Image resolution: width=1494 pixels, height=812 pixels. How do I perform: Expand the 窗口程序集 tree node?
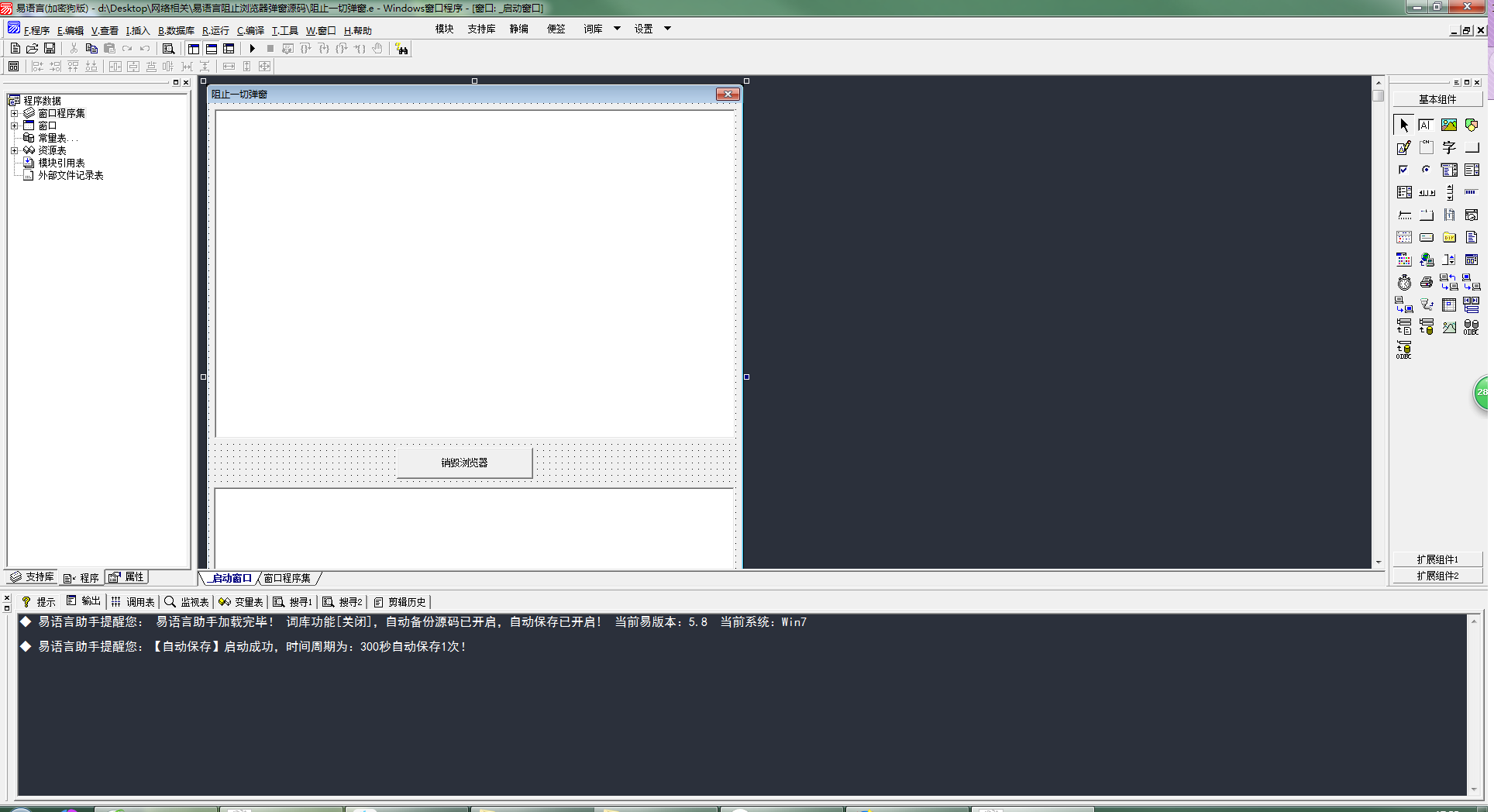click(x=14, y=113)
